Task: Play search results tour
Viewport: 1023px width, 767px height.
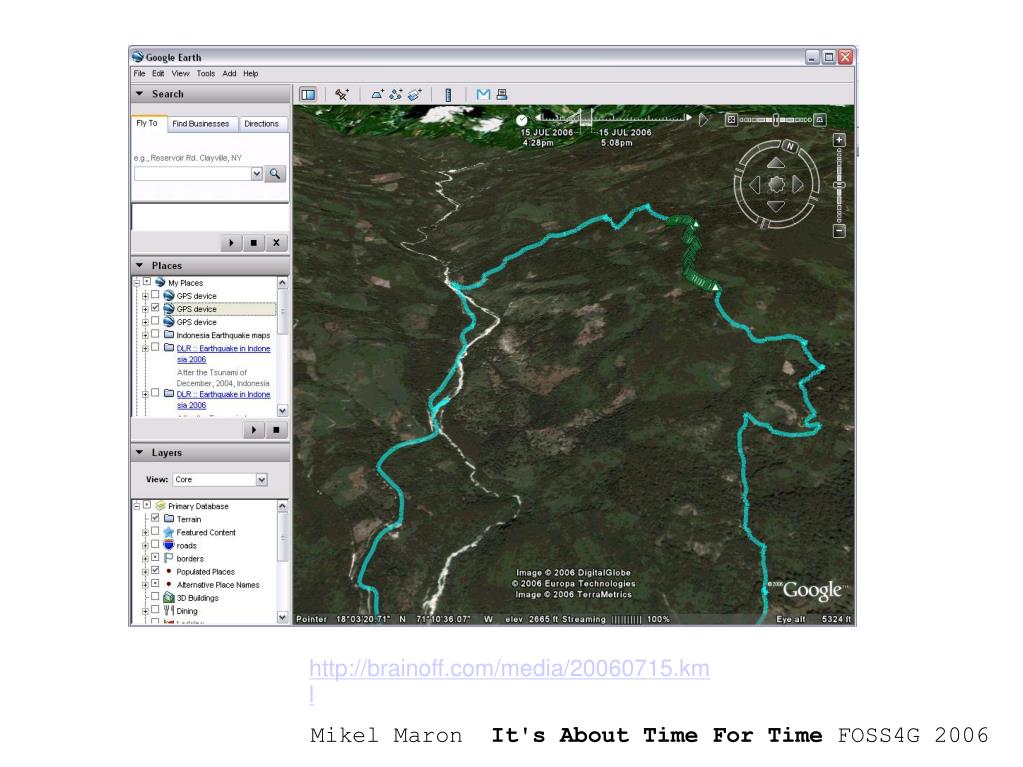Action: (232, 243)
